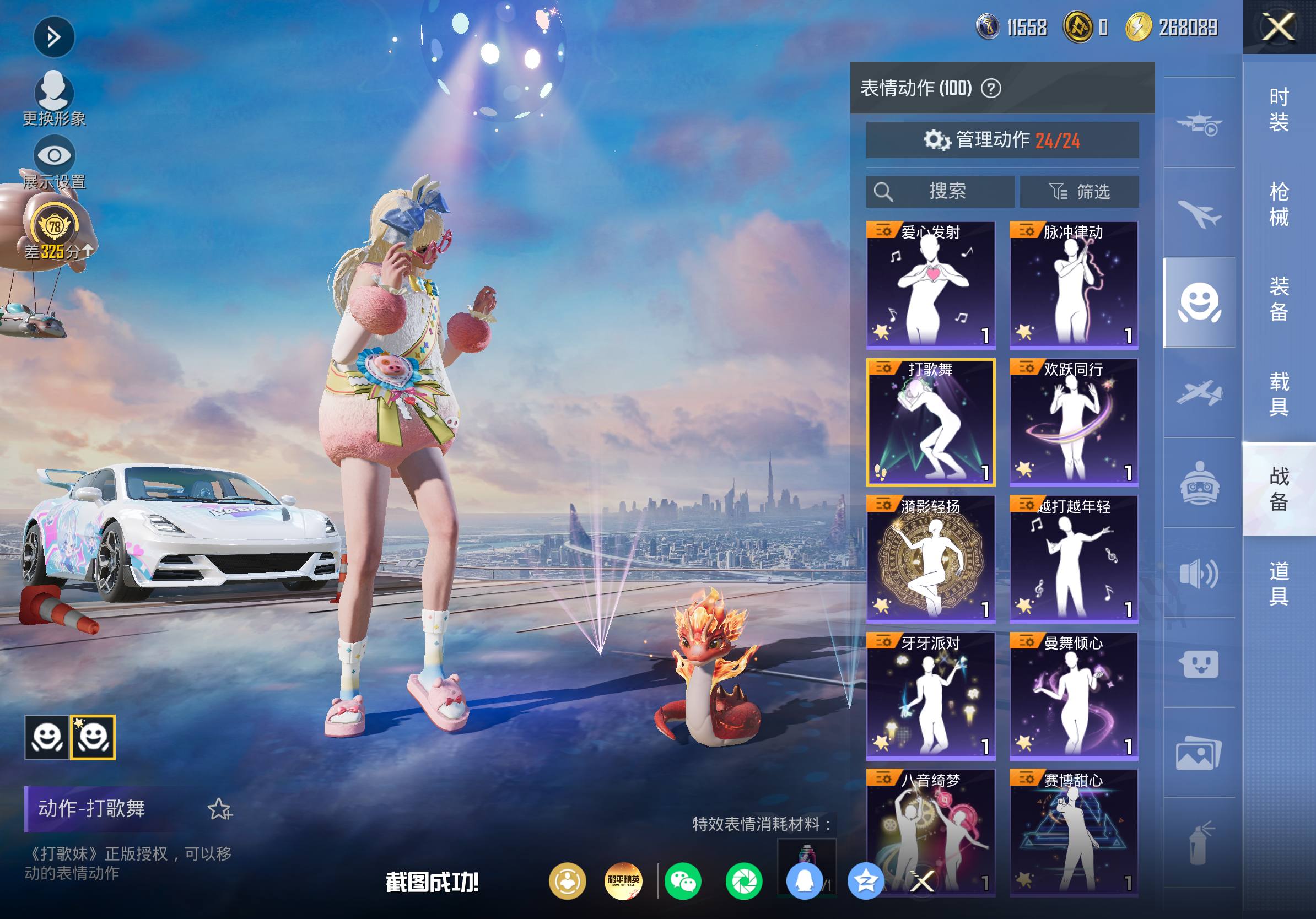Viewport: 1316px width, 919px height.
Task: Open the picture gallery category icon
Action: [x=1199, y=753]
